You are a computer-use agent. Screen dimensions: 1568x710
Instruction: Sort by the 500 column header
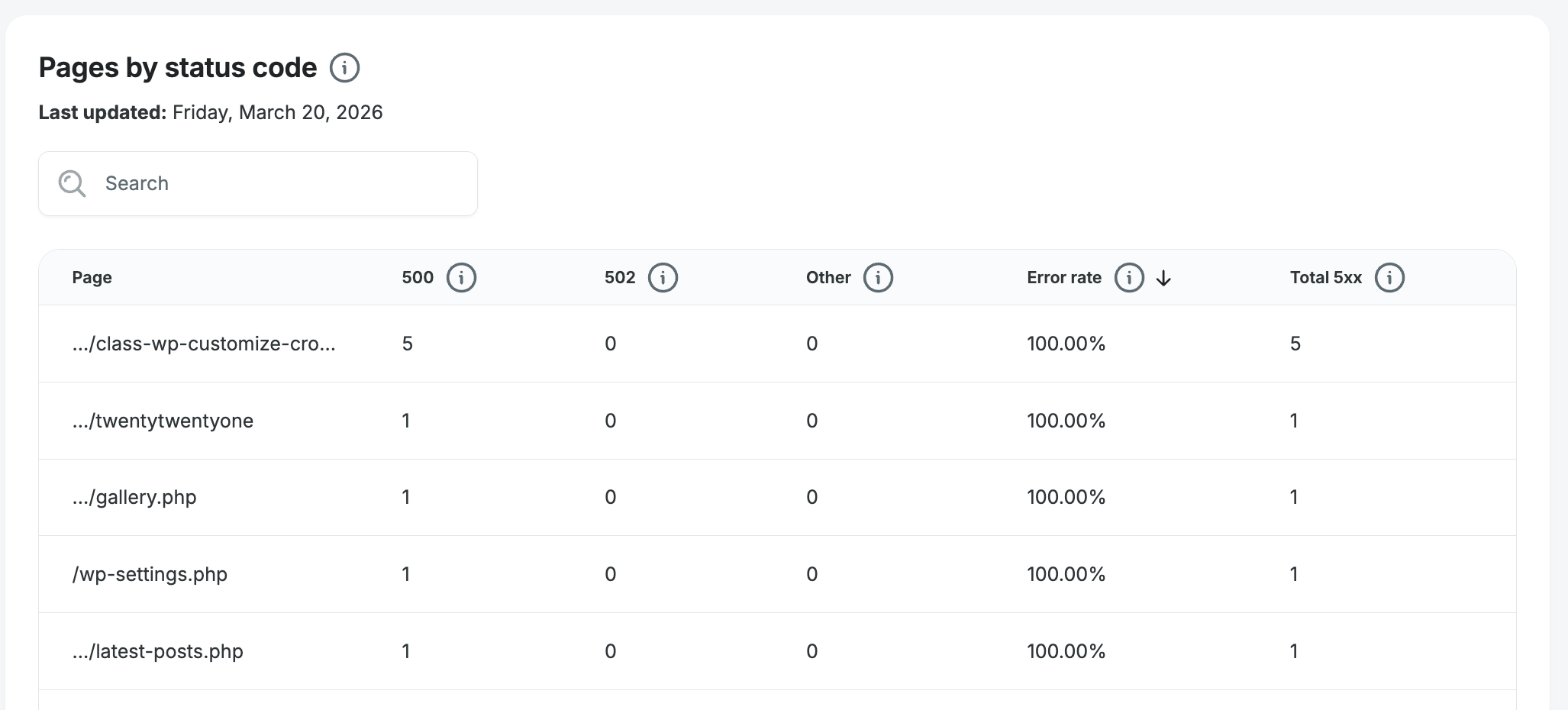point(418,278)
